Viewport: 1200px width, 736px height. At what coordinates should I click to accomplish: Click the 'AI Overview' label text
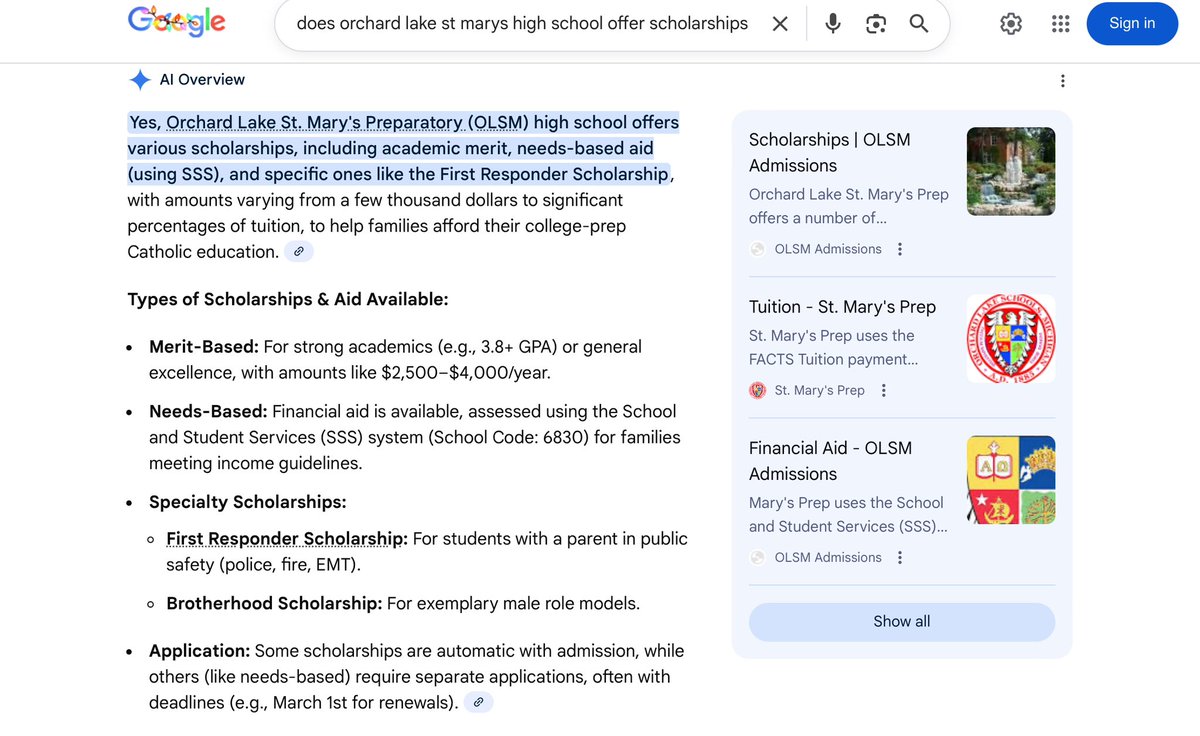click(202, 79)
